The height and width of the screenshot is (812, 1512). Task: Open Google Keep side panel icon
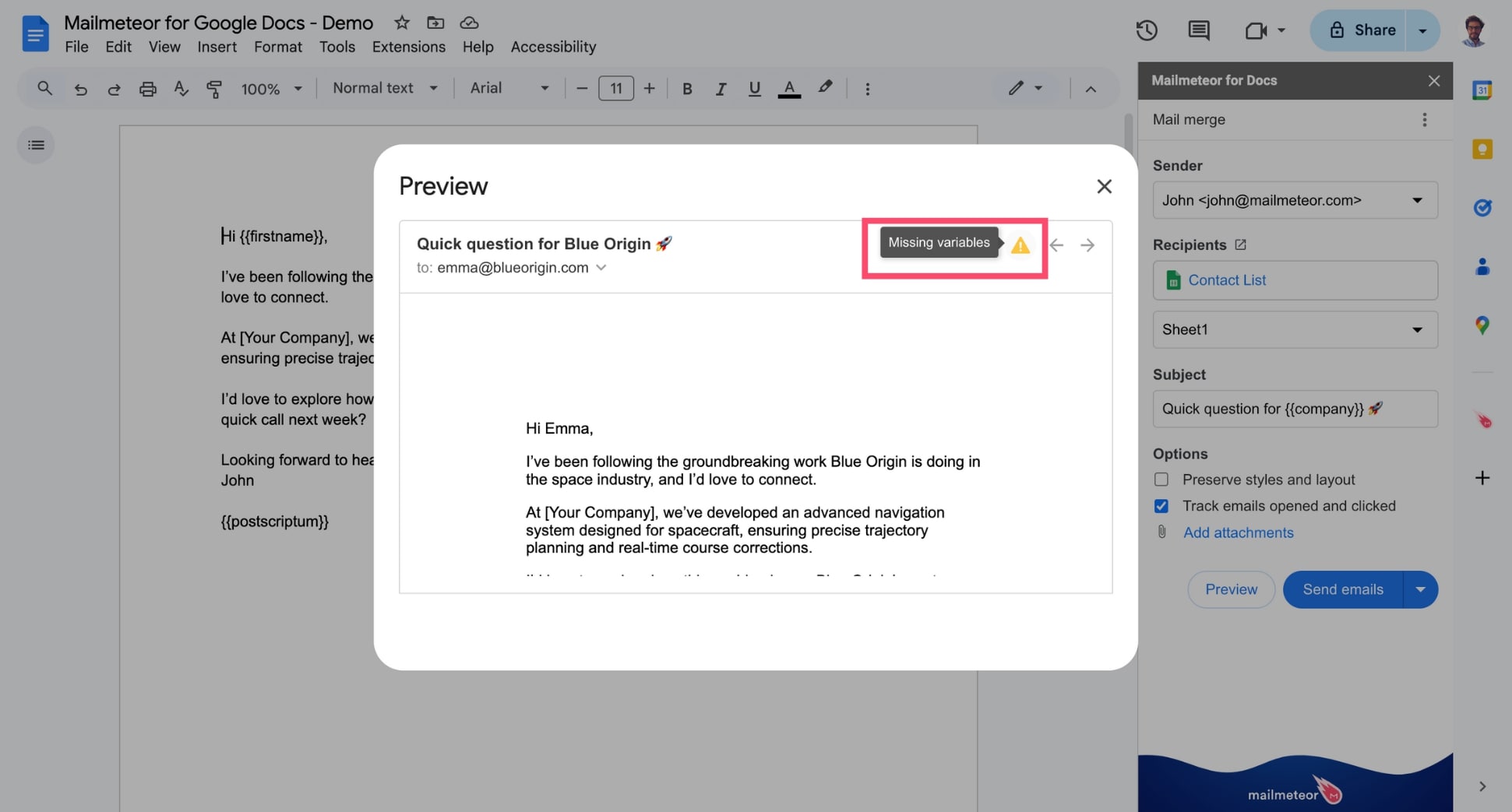pyautogui.click(x=1482, y=149)
